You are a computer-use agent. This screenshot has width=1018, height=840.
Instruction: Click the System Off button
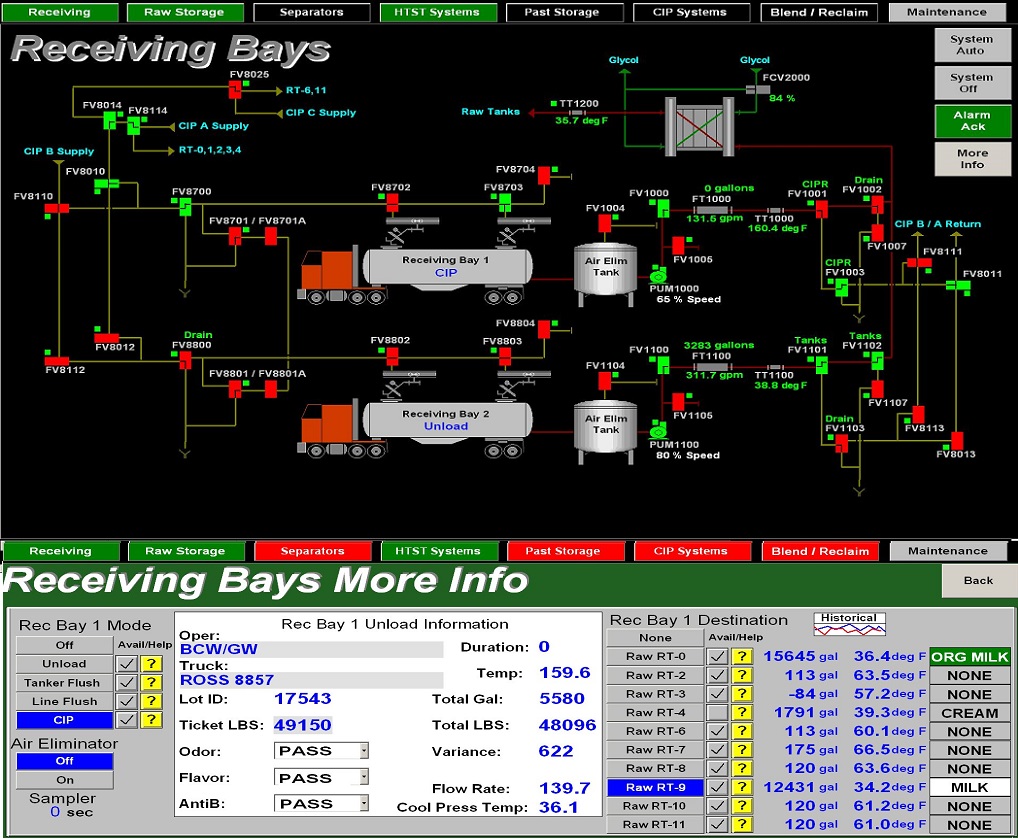pos(972,82)
